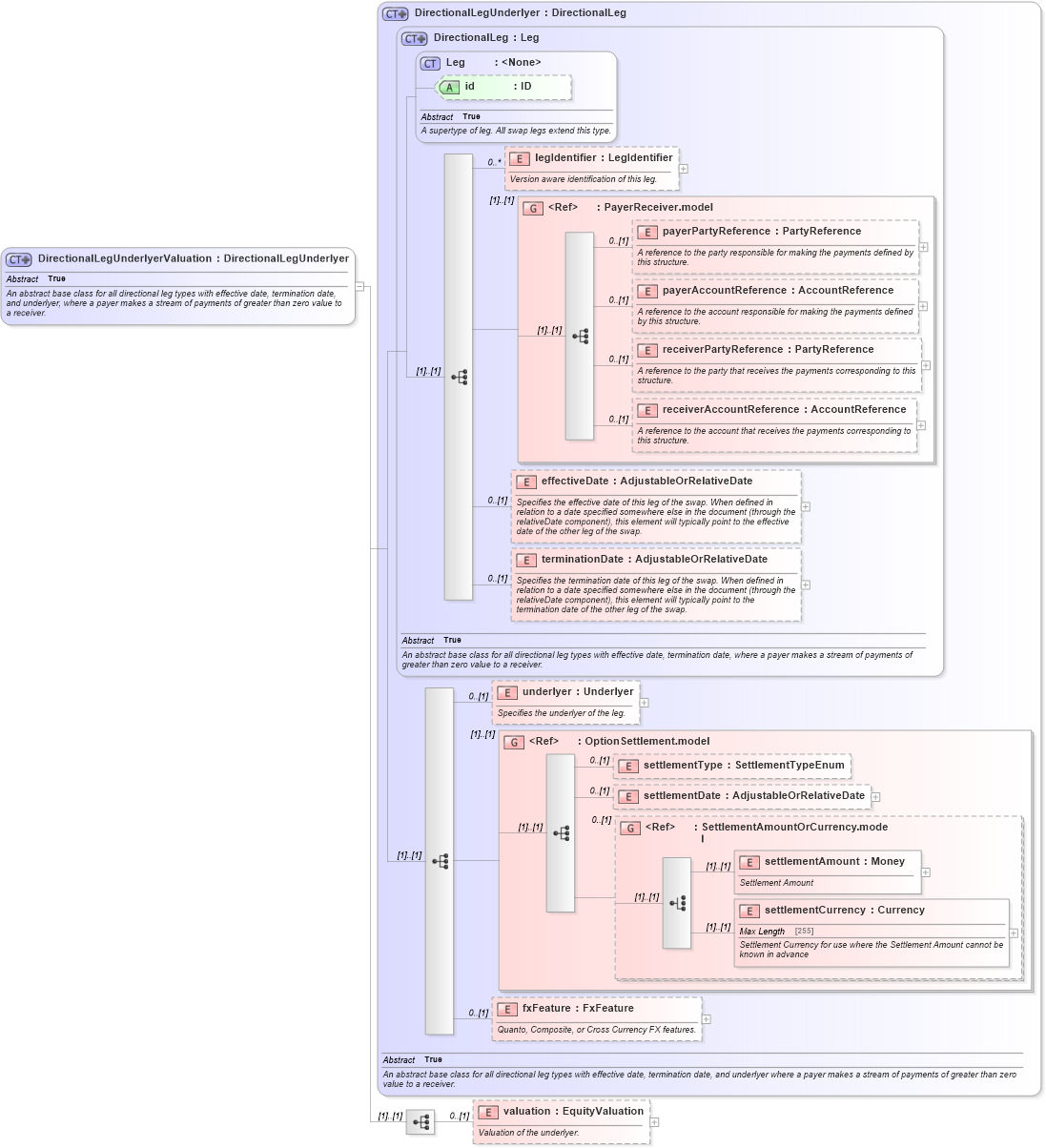This screenshot has width=1046, height=1148.
Task: Click the Max Length 255 facet entry
Action: (x=774, y=931)
